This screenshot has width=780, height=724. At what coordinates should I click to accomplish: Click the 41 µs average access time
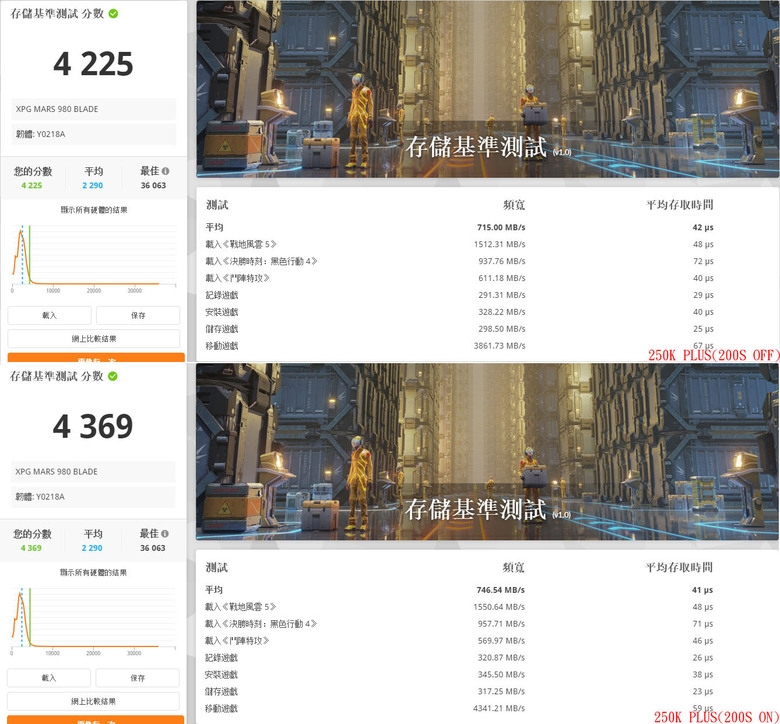[702, 590]
